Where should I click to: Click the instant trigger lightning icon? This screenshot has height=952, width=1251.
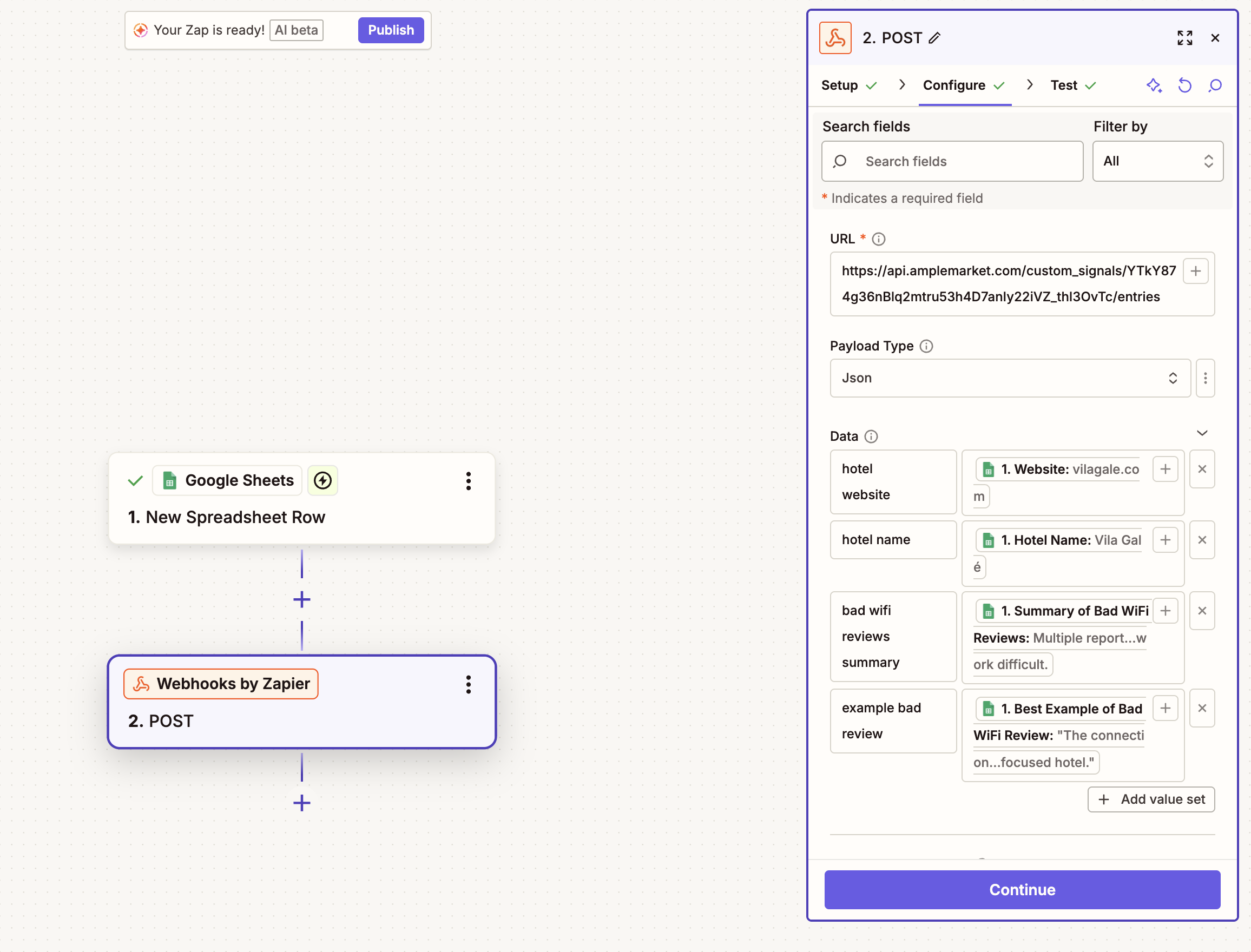[322, 480]
